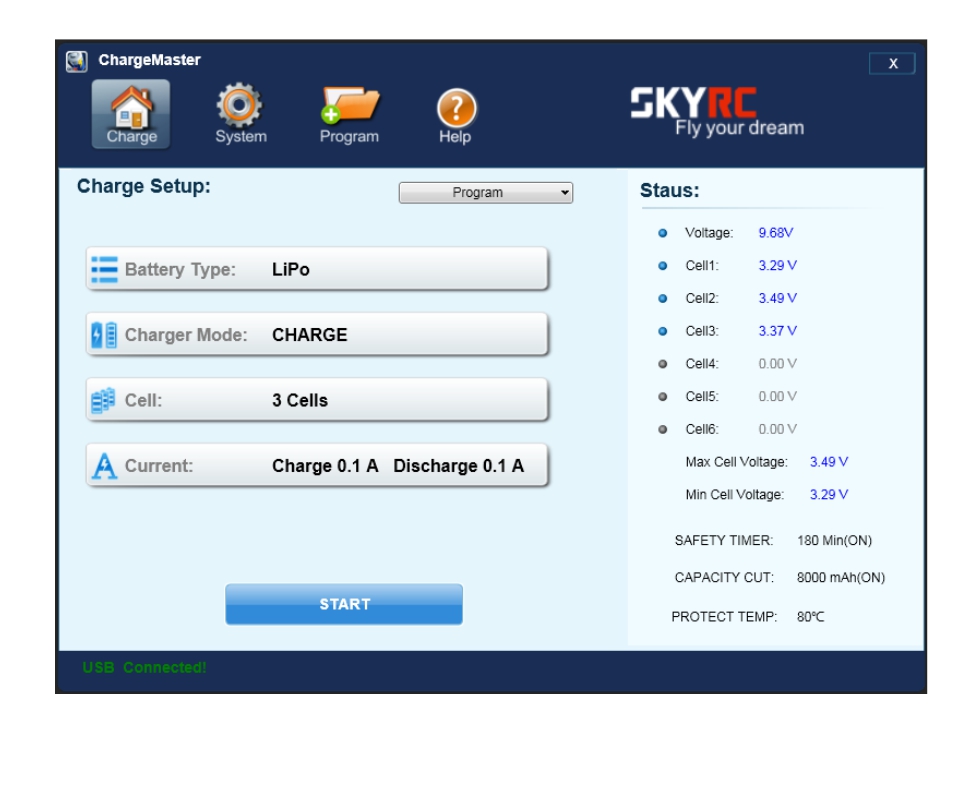Start charging with the START button

[x=344, y=604]
